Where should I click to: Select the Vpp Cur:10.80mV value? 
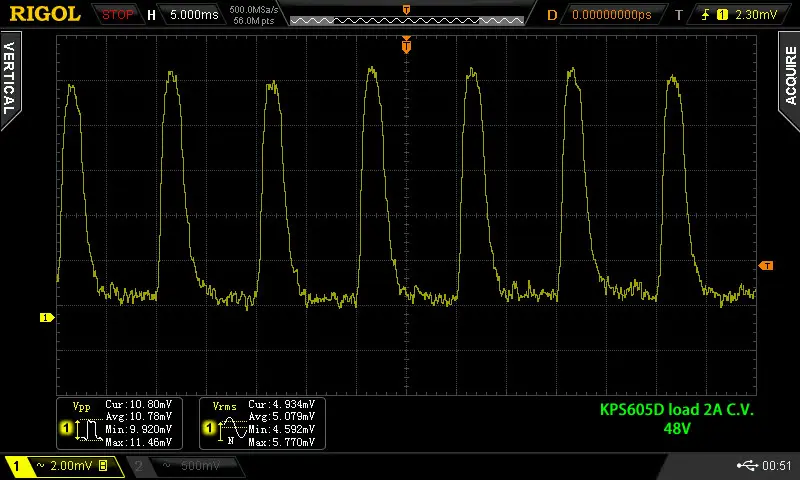(x=138, y=405)
